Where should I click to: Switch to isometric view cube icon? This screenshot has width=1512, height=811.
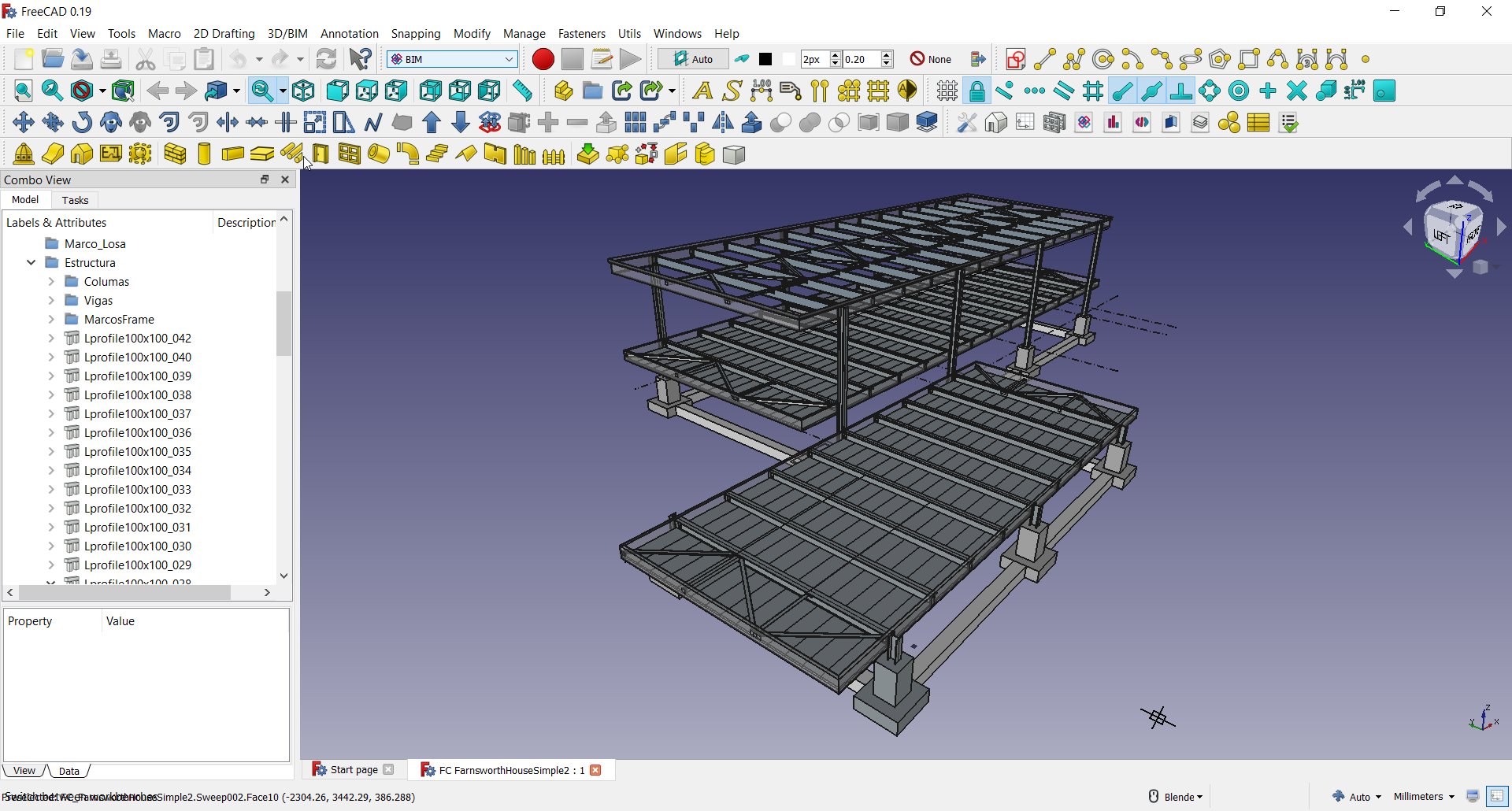303,91
